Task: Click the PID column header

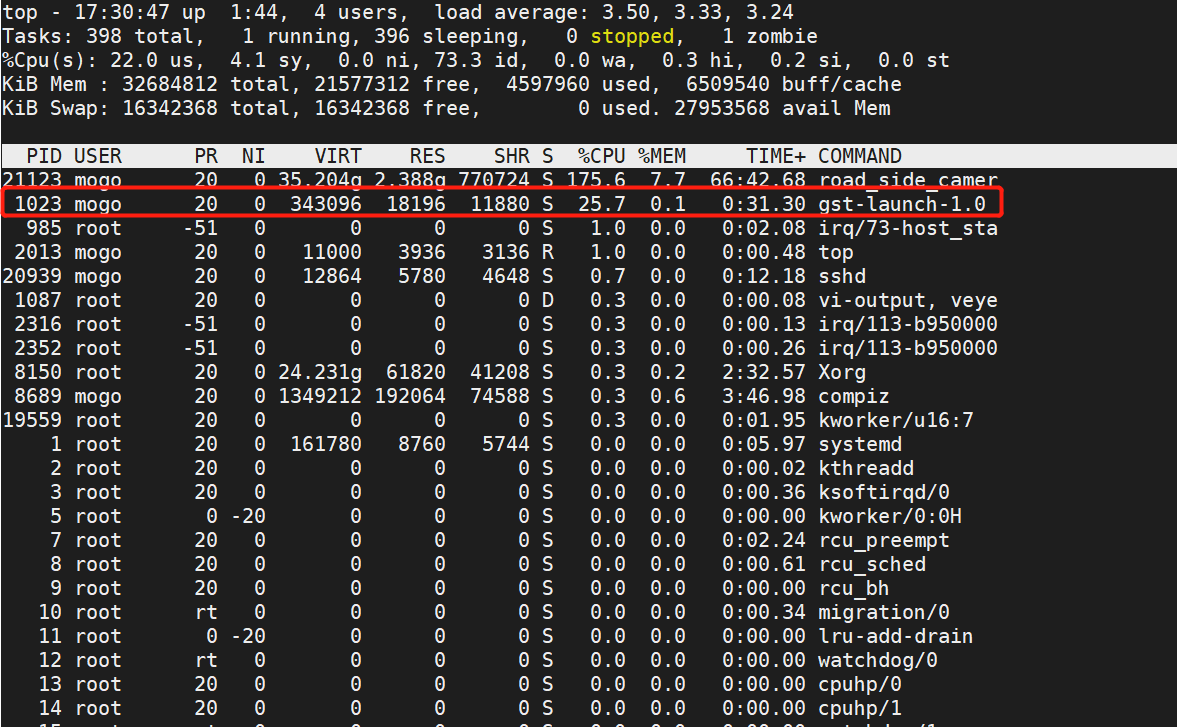Action: (43, 156)
